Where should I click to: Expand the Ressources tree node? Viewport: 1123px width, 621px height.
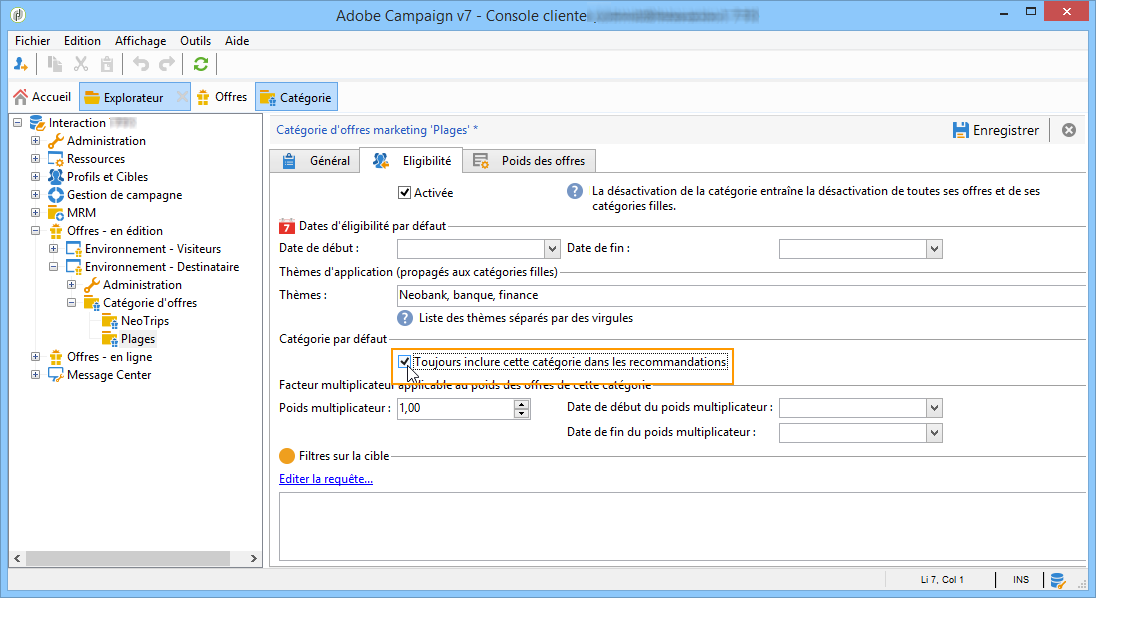[35, 159]
